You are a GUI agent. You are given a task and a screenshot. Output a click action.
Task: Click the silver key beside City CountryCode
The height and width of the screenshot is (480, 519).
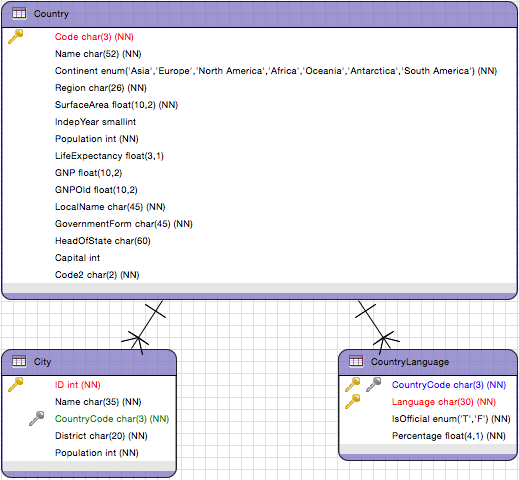click(37, 418)
